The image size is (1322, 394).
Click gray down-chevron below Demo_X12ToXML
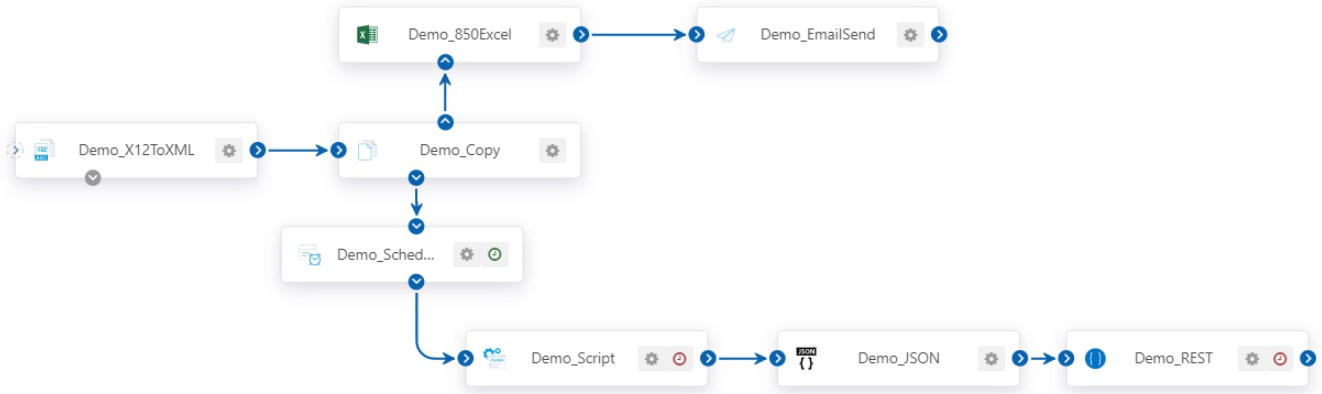click(x=93, y=178)
